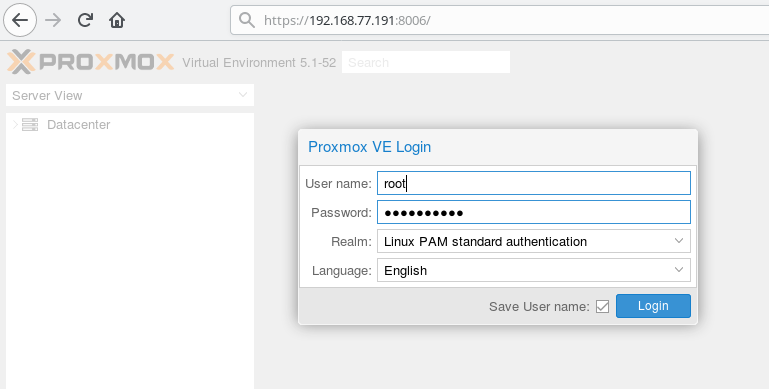Screen dimensions: 769x389
Task: Open the Realm dropdown arrow
Action: pyautogui.click(x=679, y=241)
